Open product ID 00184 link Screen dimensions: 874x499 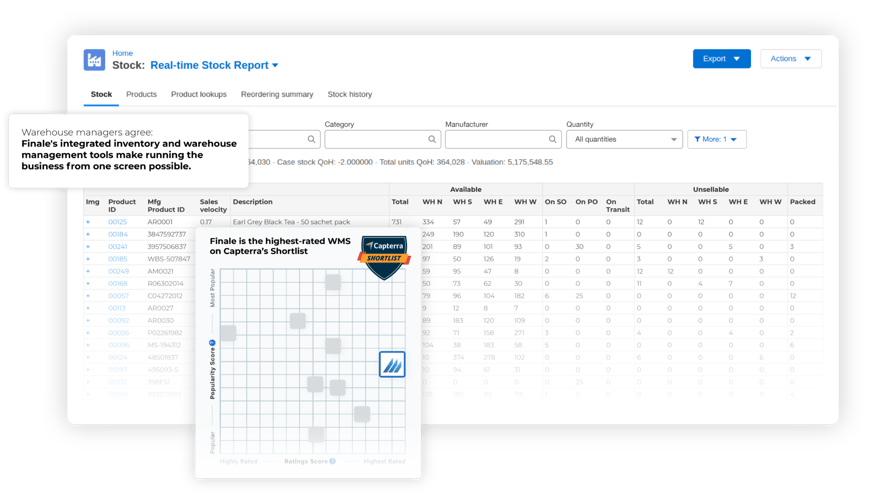pyautogui.click(x=118, y=234)
